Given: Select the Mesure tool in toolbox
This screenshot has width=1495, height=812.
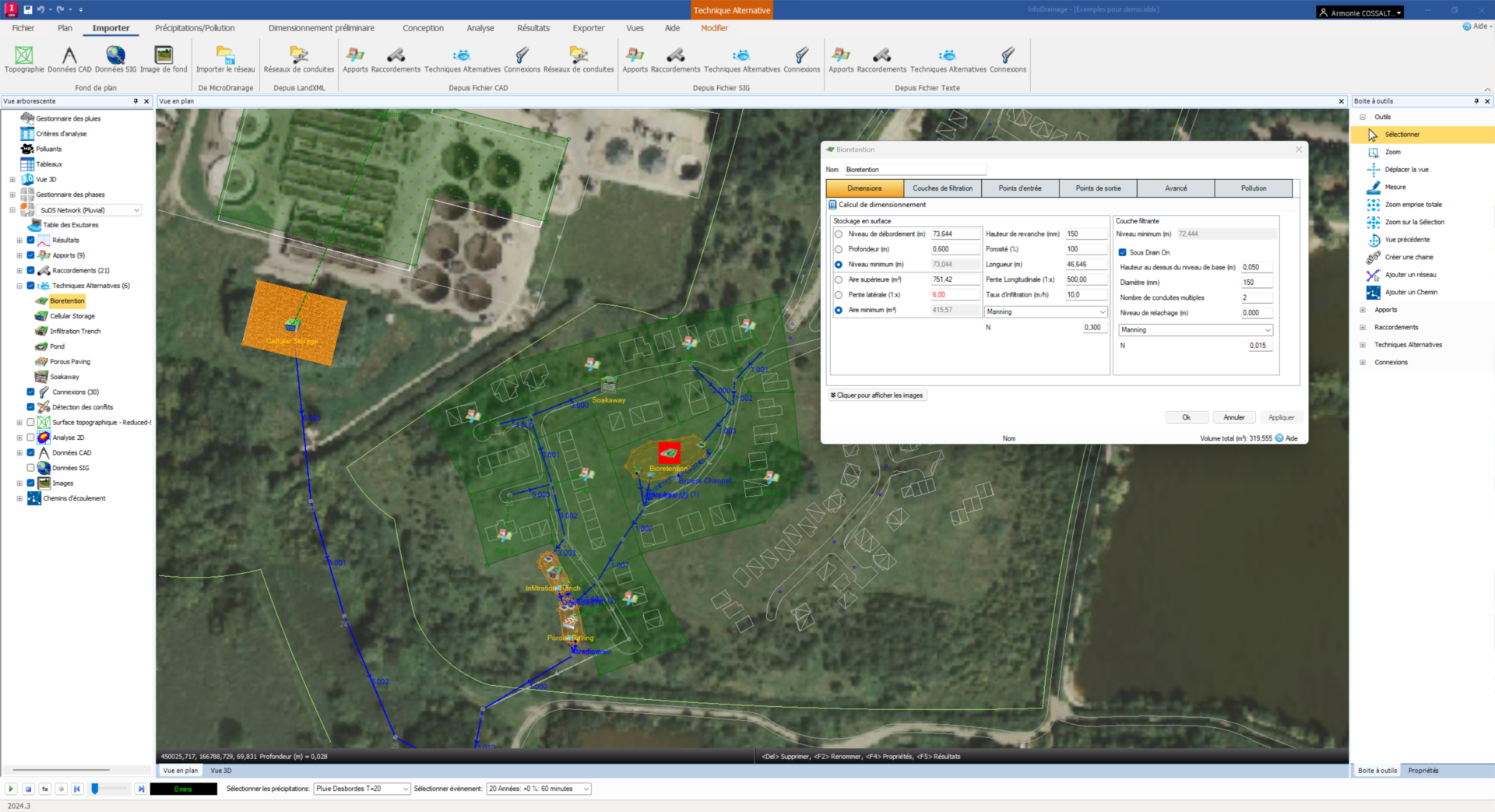Looking at the screenshot, I should point(1395,187).
